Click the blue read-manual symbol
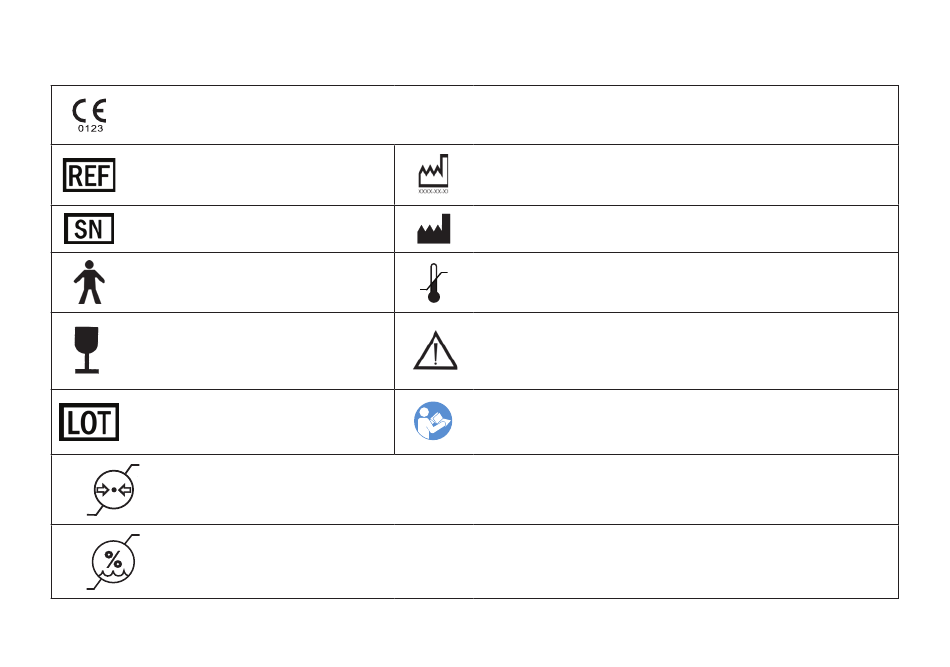Viewport: 950px width, 667px height. [434, 422]
